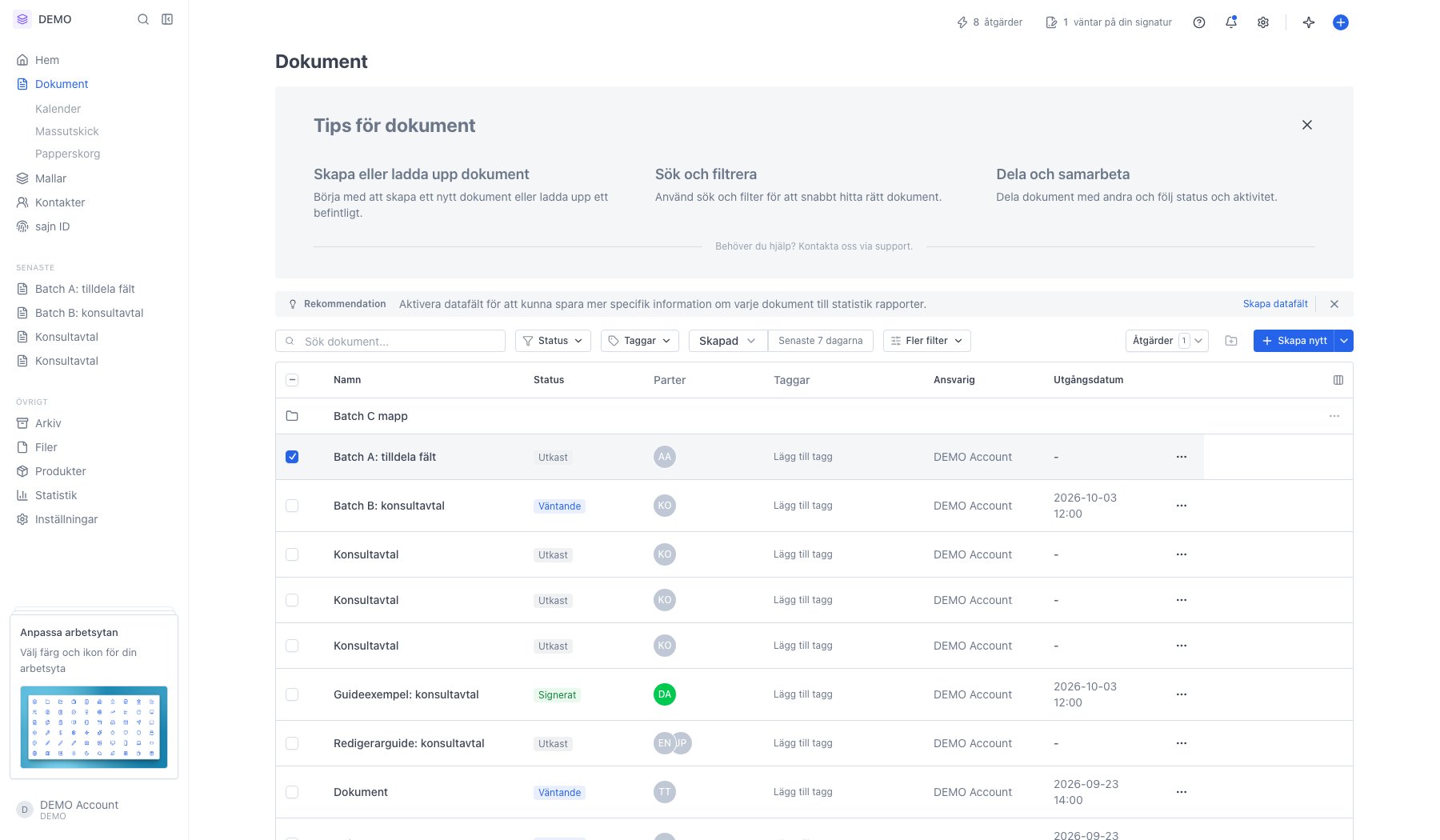Screen dimensions: 1440x840
Task: Open the Åtgärder bulk actions dropdown
Action: click(1166, 341)
